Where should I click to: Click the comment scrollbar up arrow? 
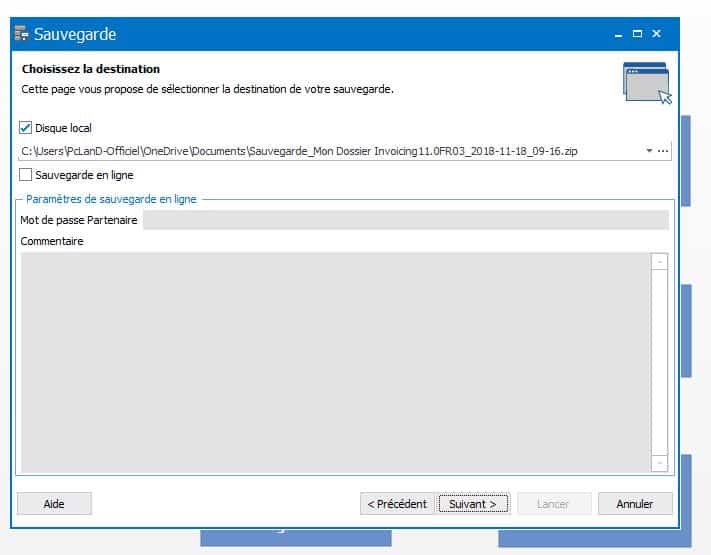pos(659,262)
